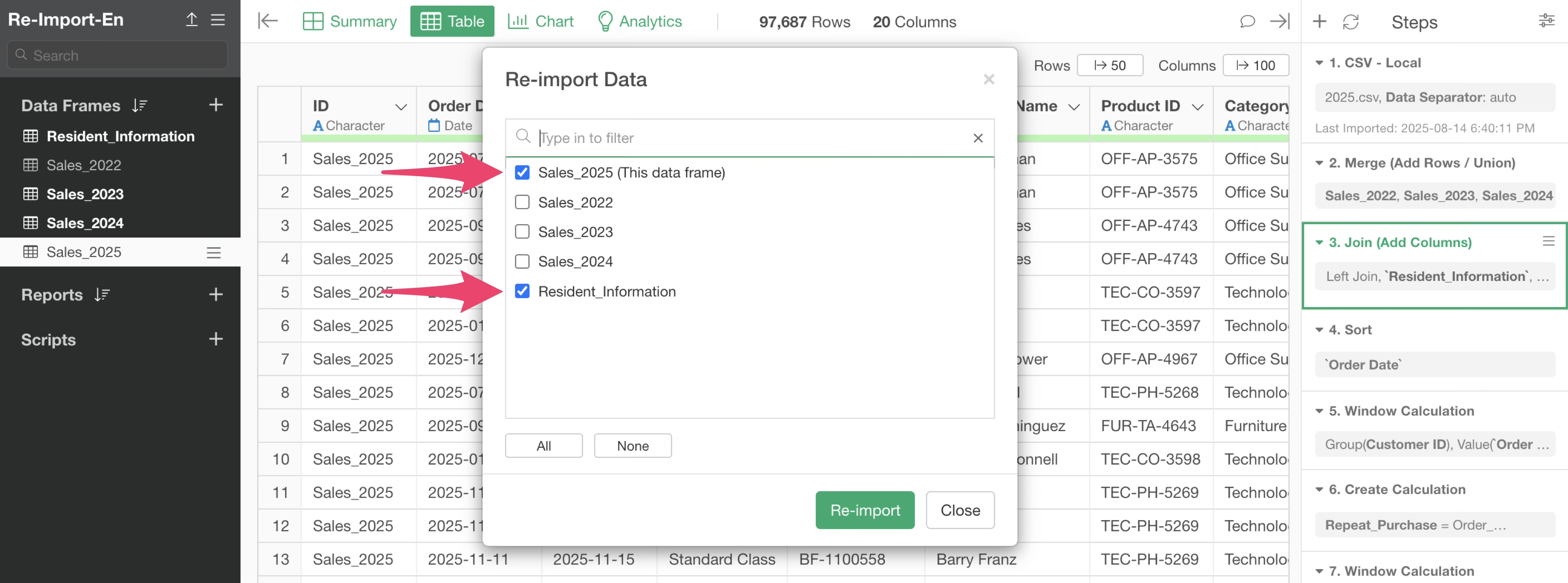This screenshot has height=583, width=1568.
Task: Enable the Sales_2024 checkbox
Action: (x=522, y=261)
